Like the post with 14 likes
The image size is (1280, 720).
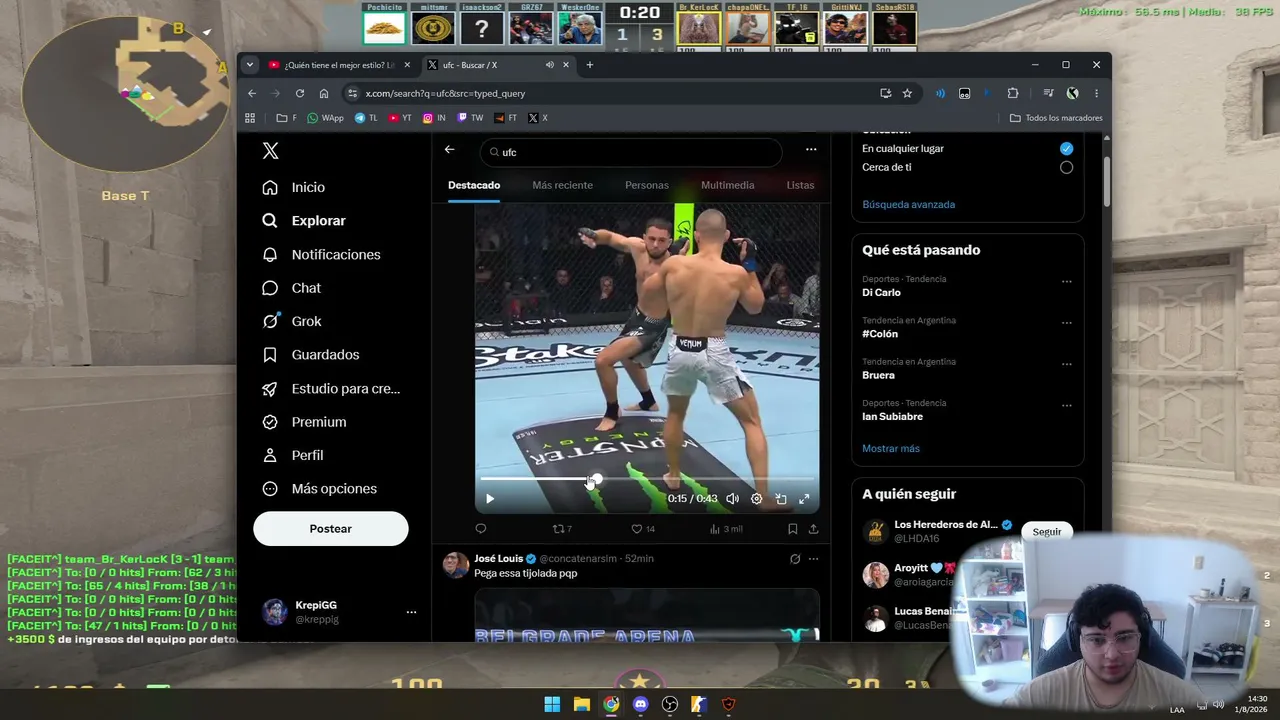click(643, 529)
